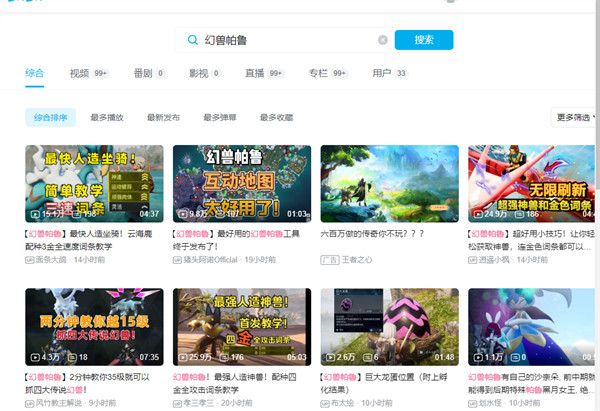Click the magnifier icon in search box
Viewport: 600px width, 411px height.
click(193, 40)
